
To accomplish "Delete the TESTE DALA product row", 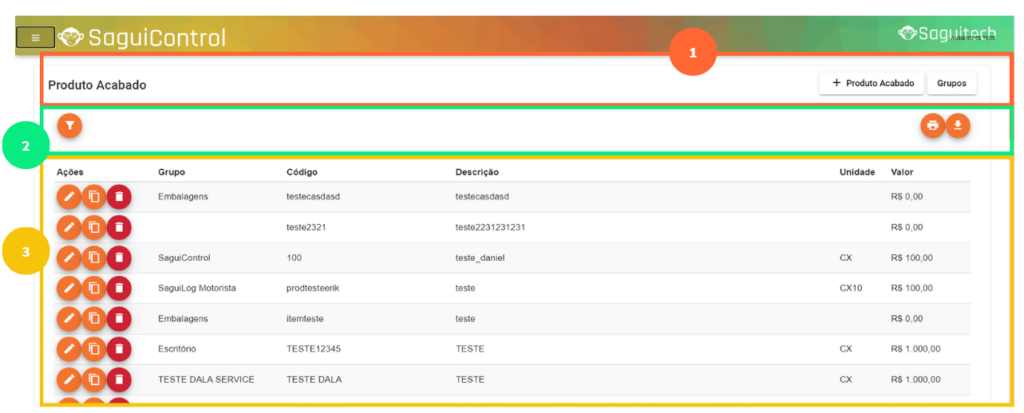I will pos(119,380).
